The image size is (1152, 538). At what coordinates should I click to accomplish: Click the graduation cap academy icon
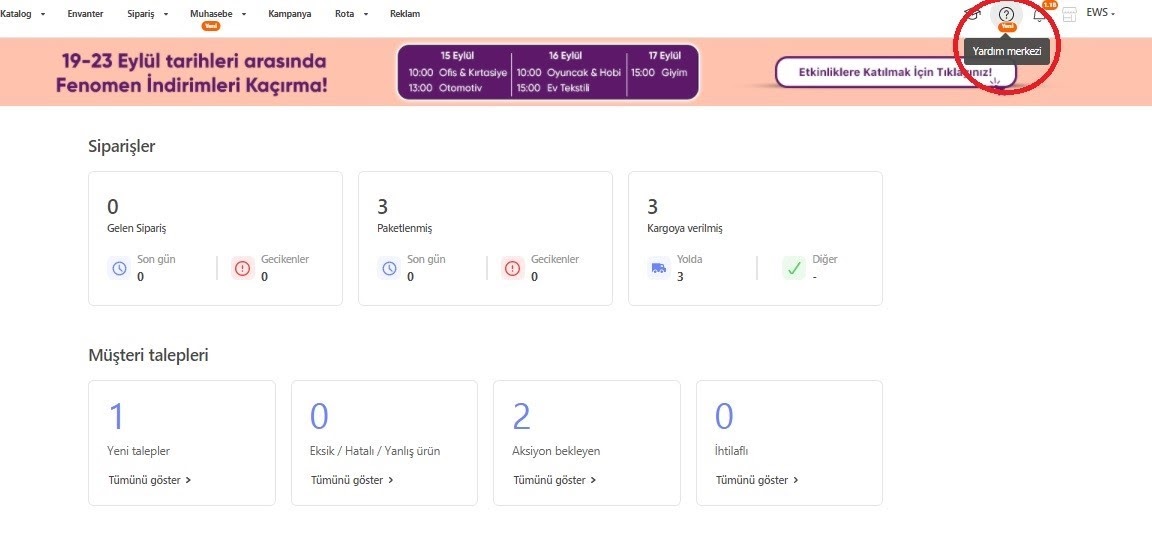(972, 14)
